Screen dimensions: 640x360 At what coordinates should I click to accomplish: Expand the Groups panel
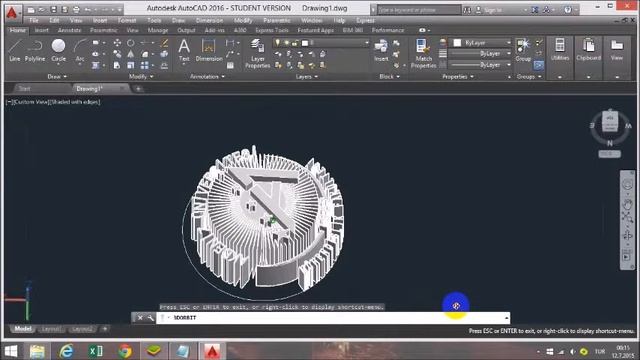tap(529, 76)
